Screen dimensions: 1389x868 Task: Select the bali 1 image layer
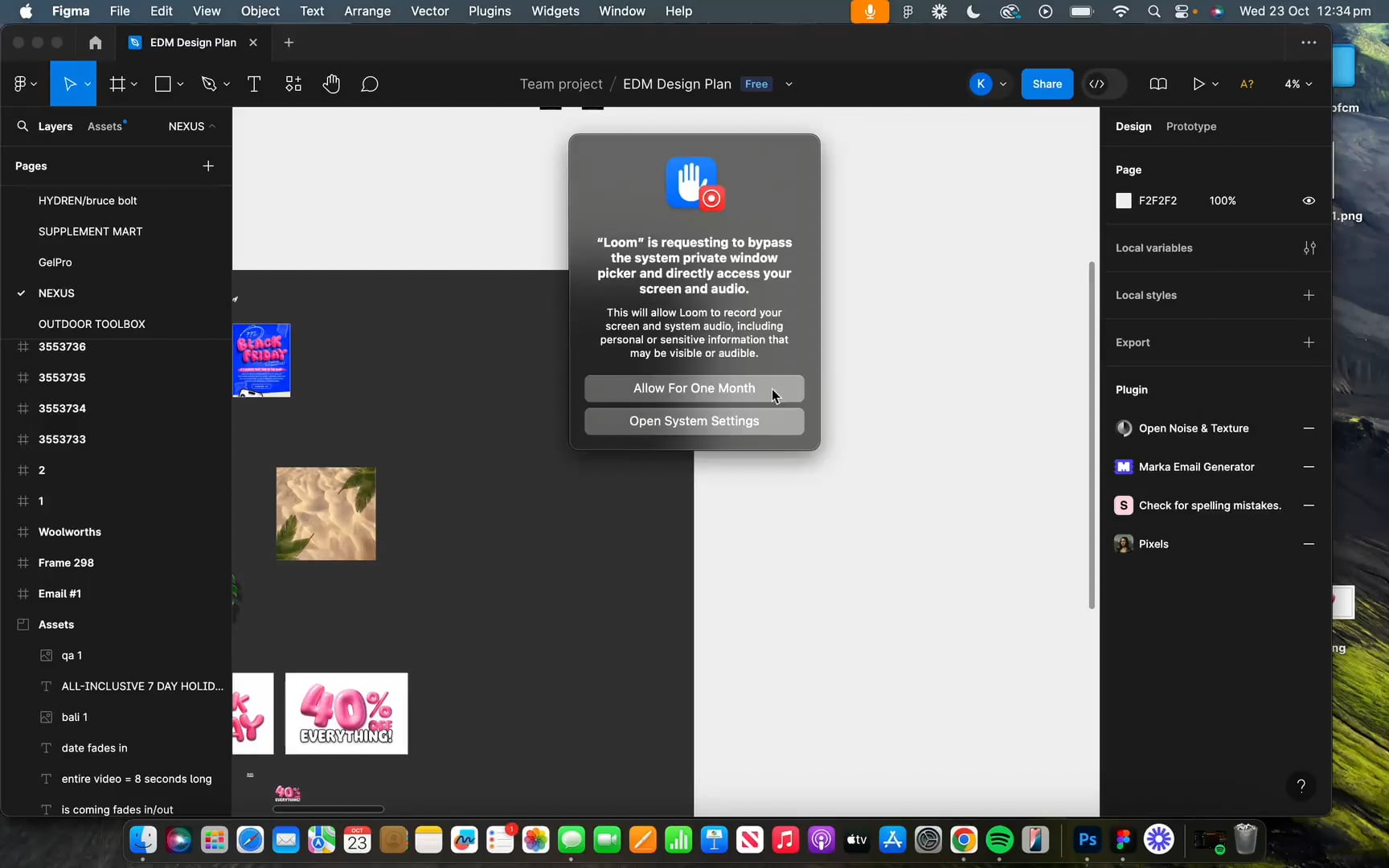point(75,717)
